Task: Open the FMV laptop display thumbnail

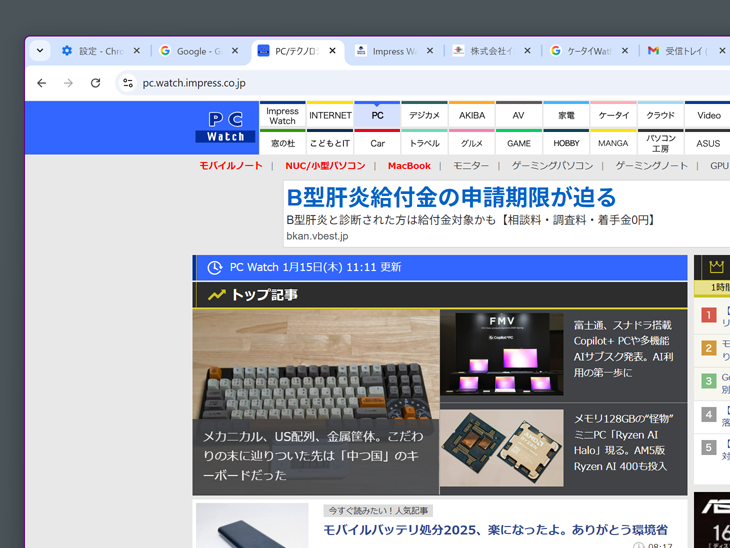Action: click(x=501, y=354)
